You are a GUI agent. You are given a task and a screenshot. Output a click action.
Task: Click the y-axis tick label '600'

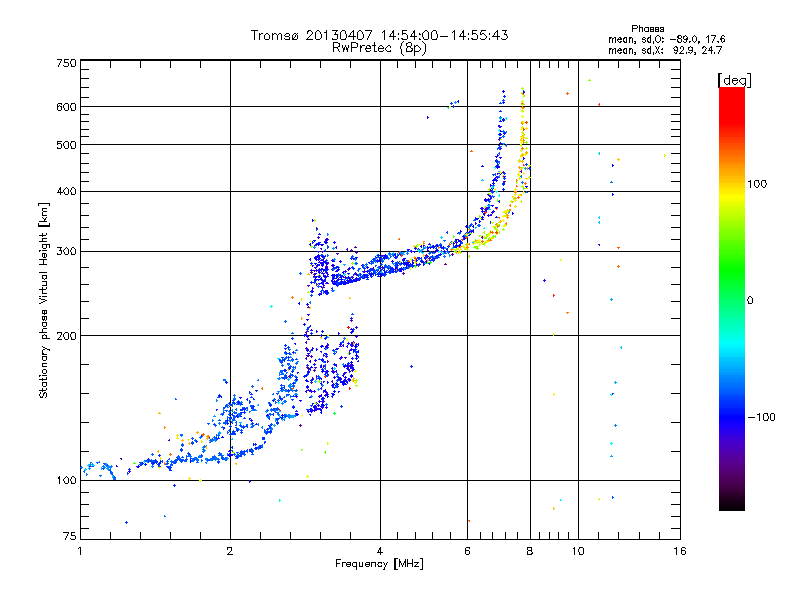(66, 107)
